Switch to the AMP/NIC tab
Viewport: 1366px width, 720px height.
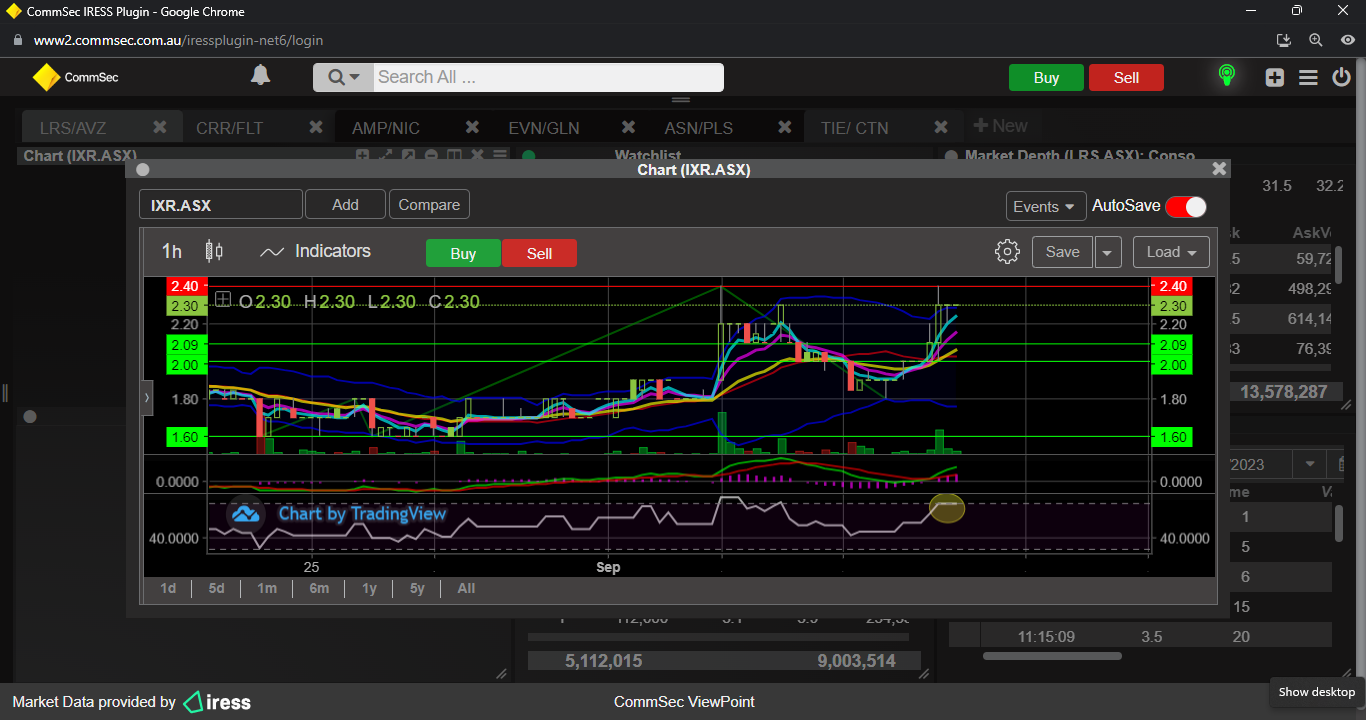[386, 128]
